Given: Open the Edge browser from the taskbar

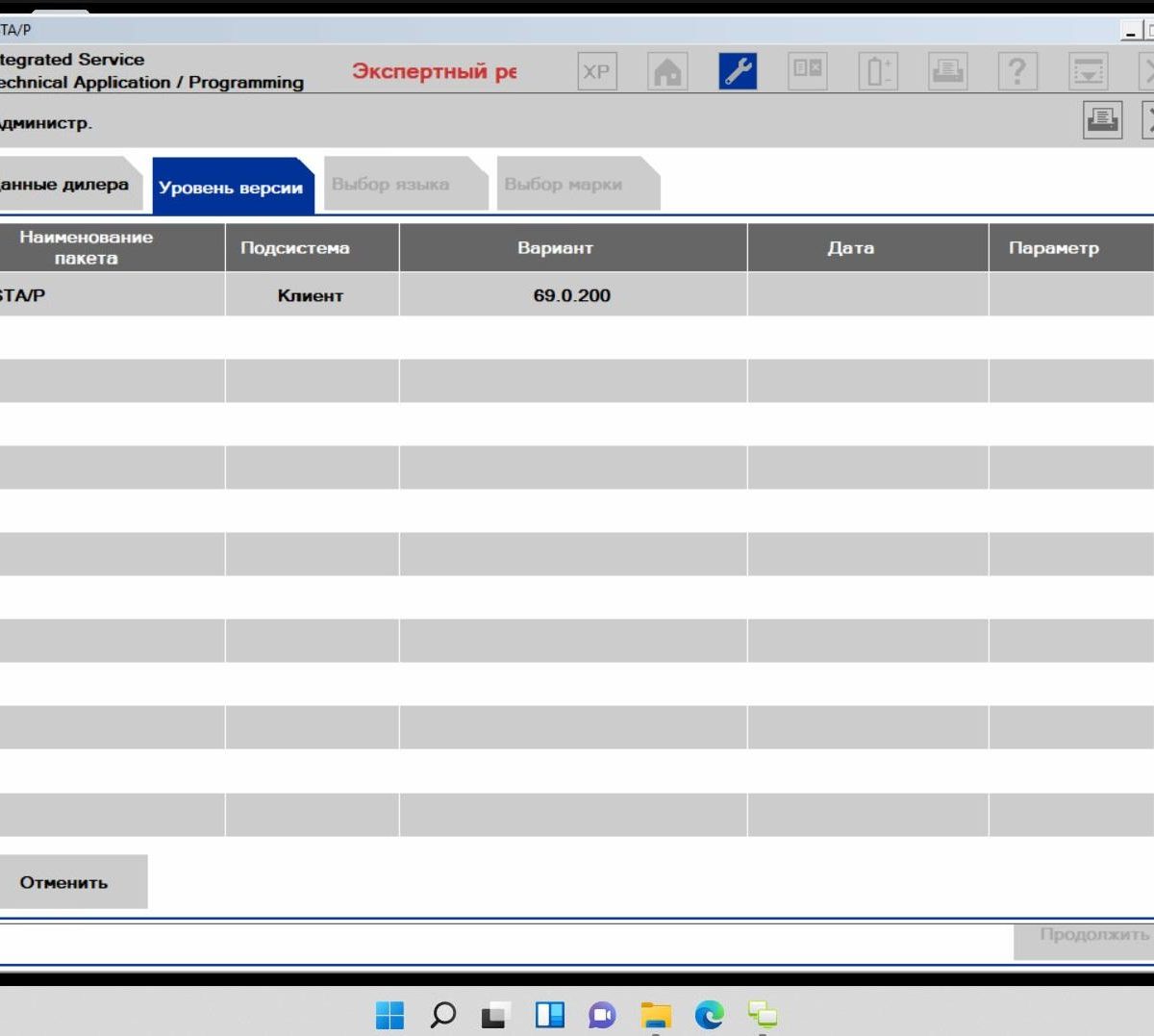Looking at the screenshot, I should [x=710, y=1015].
